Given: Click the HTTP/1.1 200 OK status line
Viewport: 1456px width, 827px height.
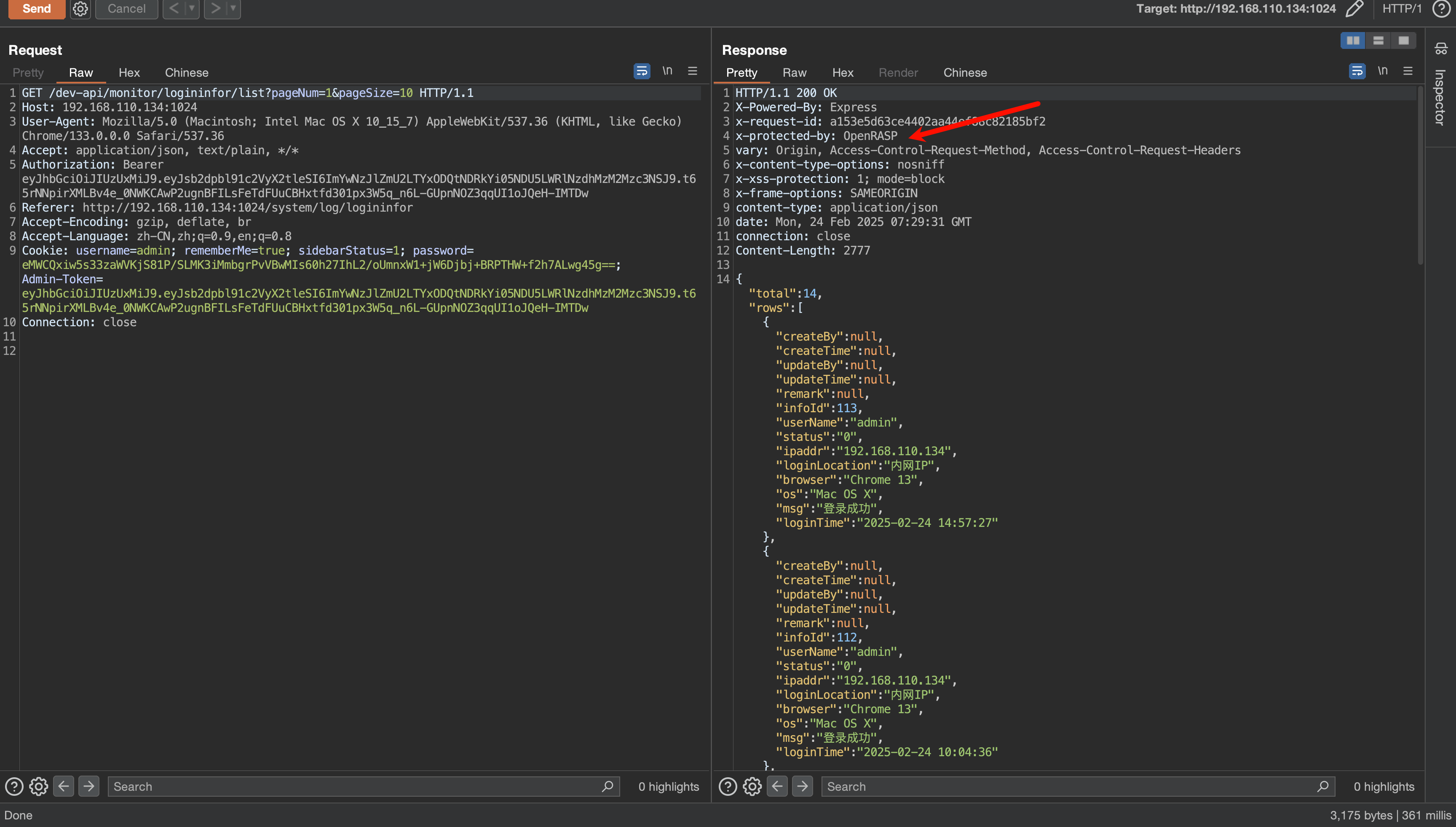Looking at the screenshot, I should coord(786,93).
